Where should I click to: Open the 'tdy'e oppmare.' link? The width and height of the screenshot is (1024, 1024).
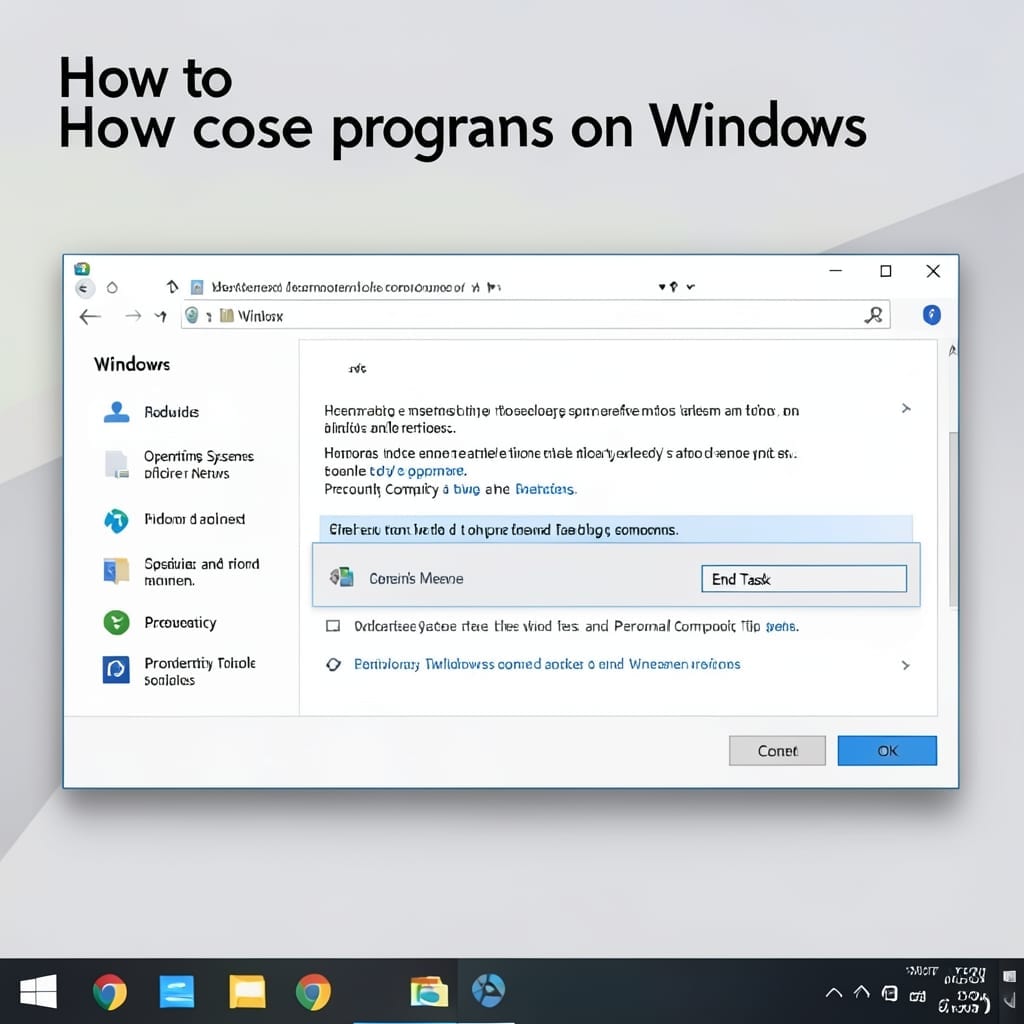(x=418, y=471)
